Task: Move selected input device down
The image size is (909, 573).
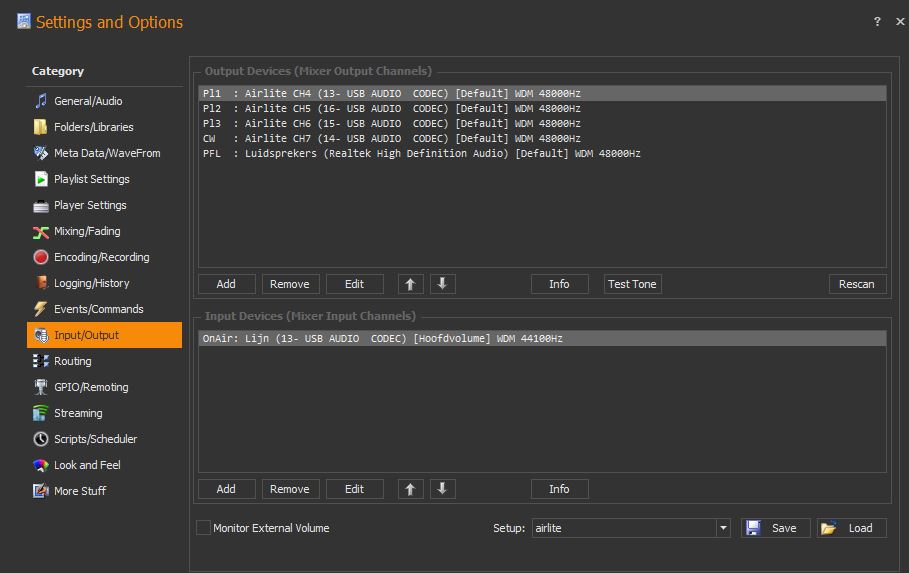Action: pos(442,489)
